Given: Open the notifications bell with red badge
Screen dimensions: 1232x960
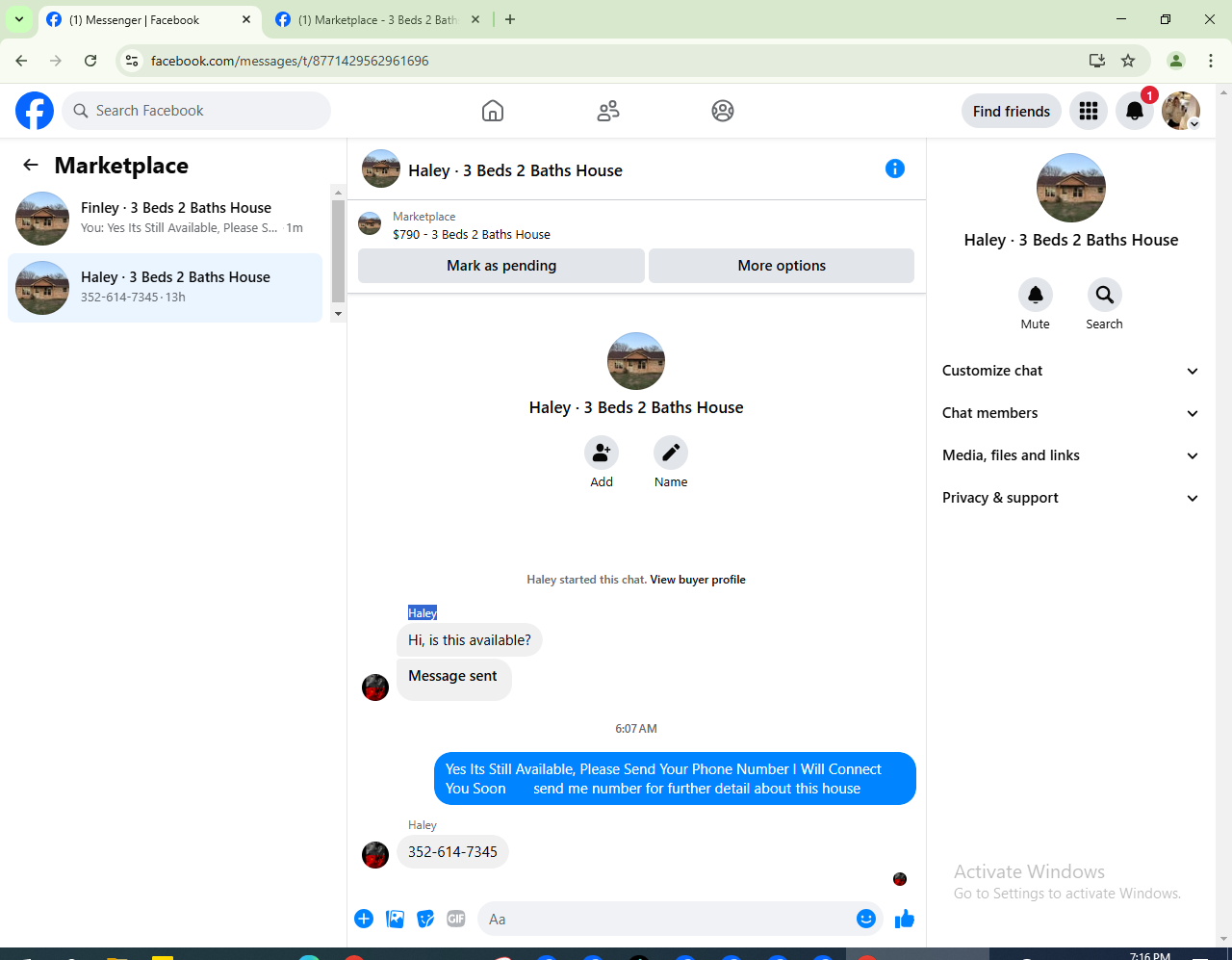Looking at the screenshot, I should (1135, 111).
